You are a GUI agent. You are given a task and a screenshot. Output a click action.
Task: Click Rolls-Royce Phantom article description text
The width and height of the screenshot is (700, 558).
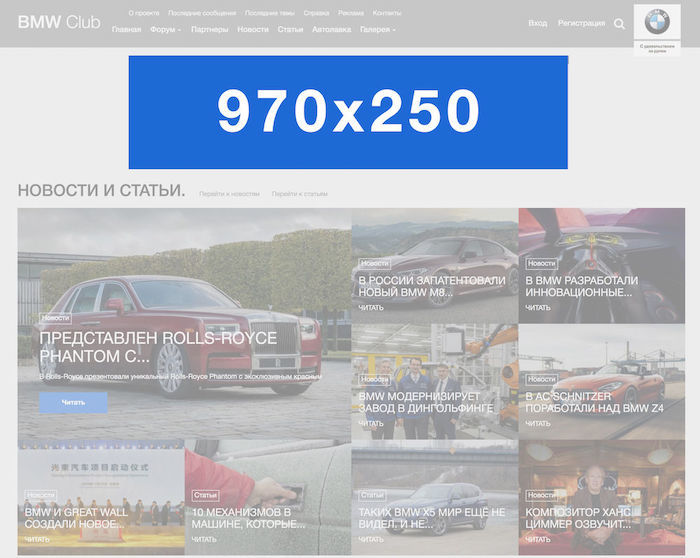(180, 377)
